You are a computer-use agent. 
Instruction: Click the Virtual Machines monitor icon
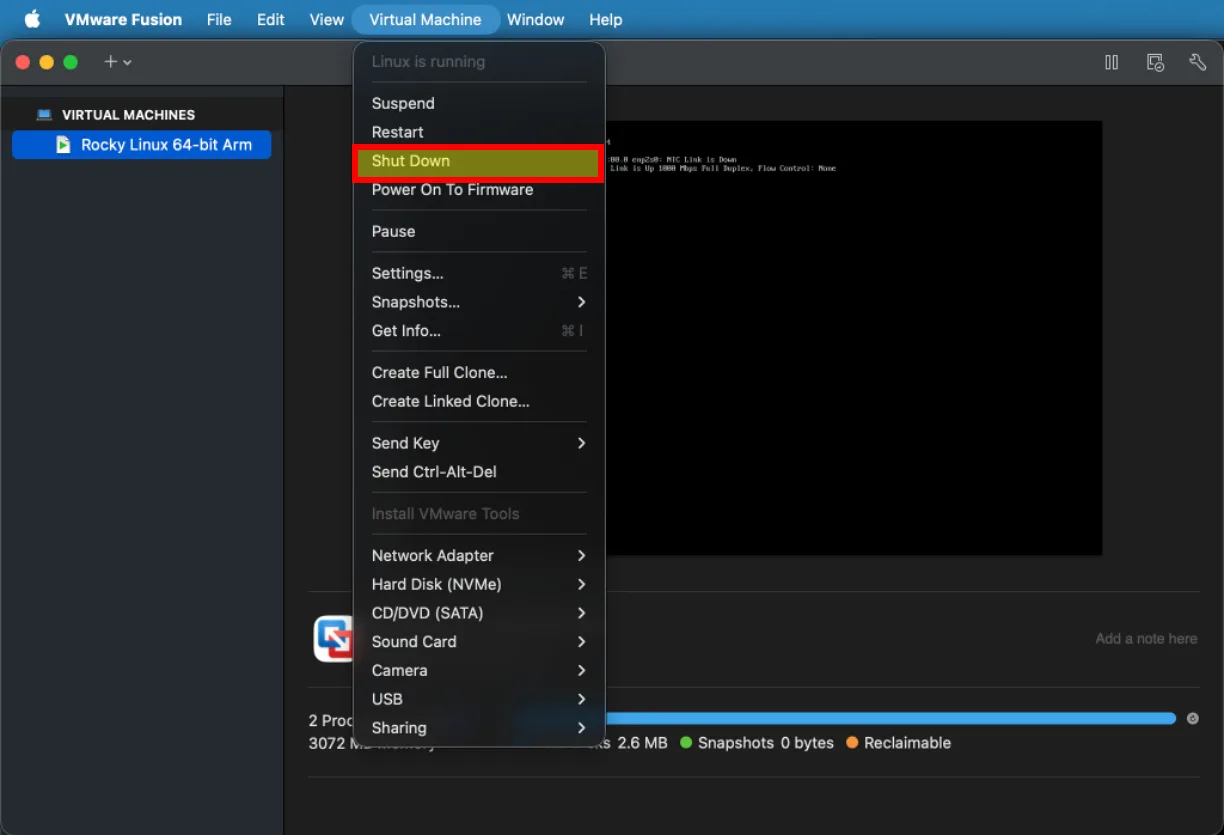point(44,115)
